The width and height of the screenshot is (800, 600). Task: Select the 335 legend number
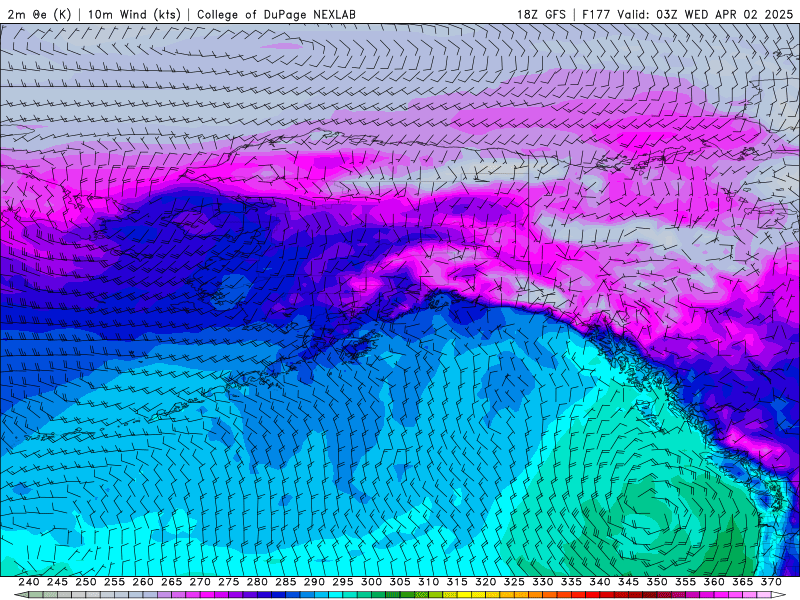tap(571, 582)
